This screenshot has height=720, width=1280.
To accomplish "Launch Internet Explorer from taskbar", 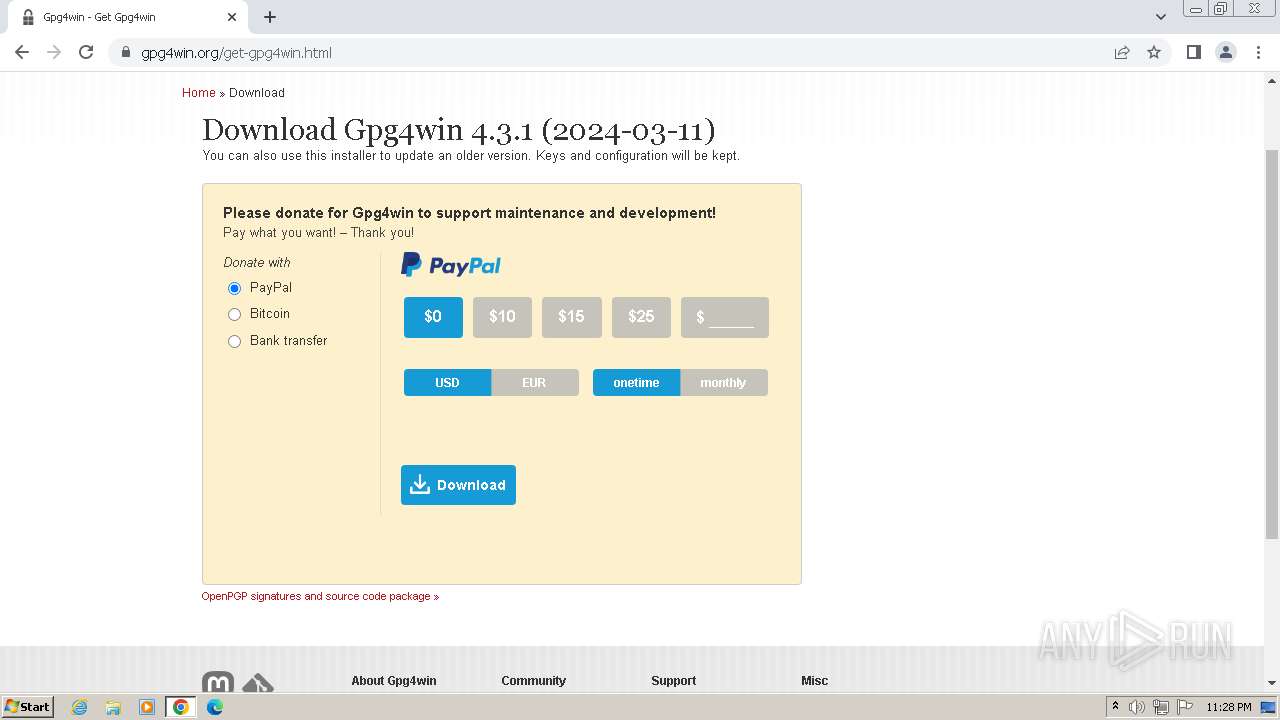I will [80, 707].
